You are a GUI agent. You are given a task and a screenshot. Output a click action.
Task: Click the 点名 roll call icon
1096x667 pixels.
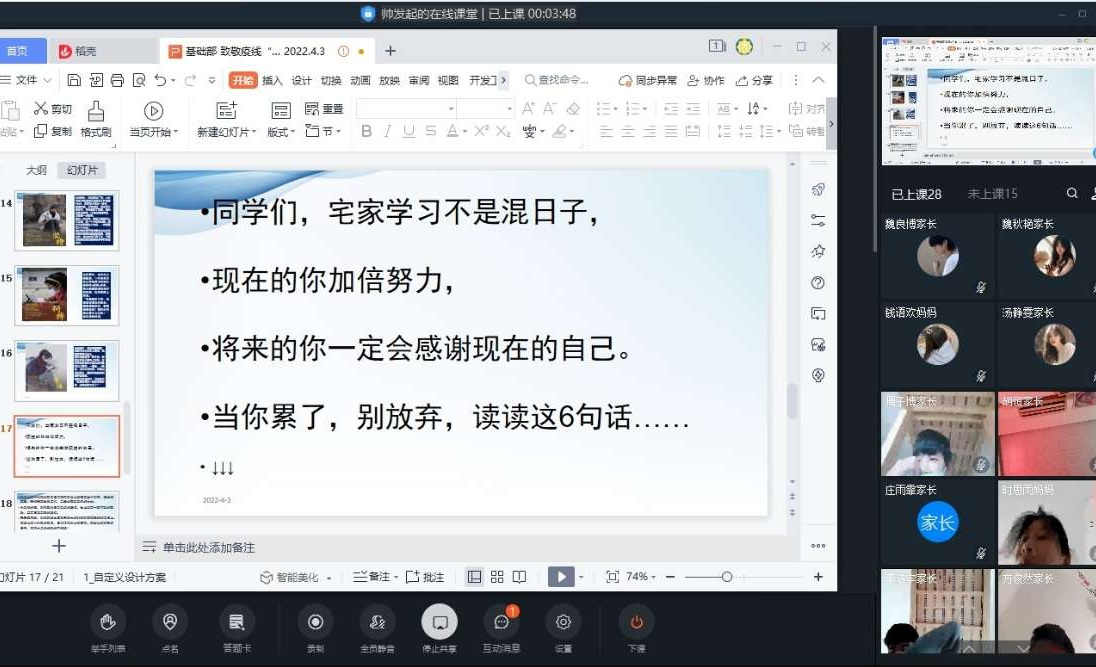click(170, 623)
